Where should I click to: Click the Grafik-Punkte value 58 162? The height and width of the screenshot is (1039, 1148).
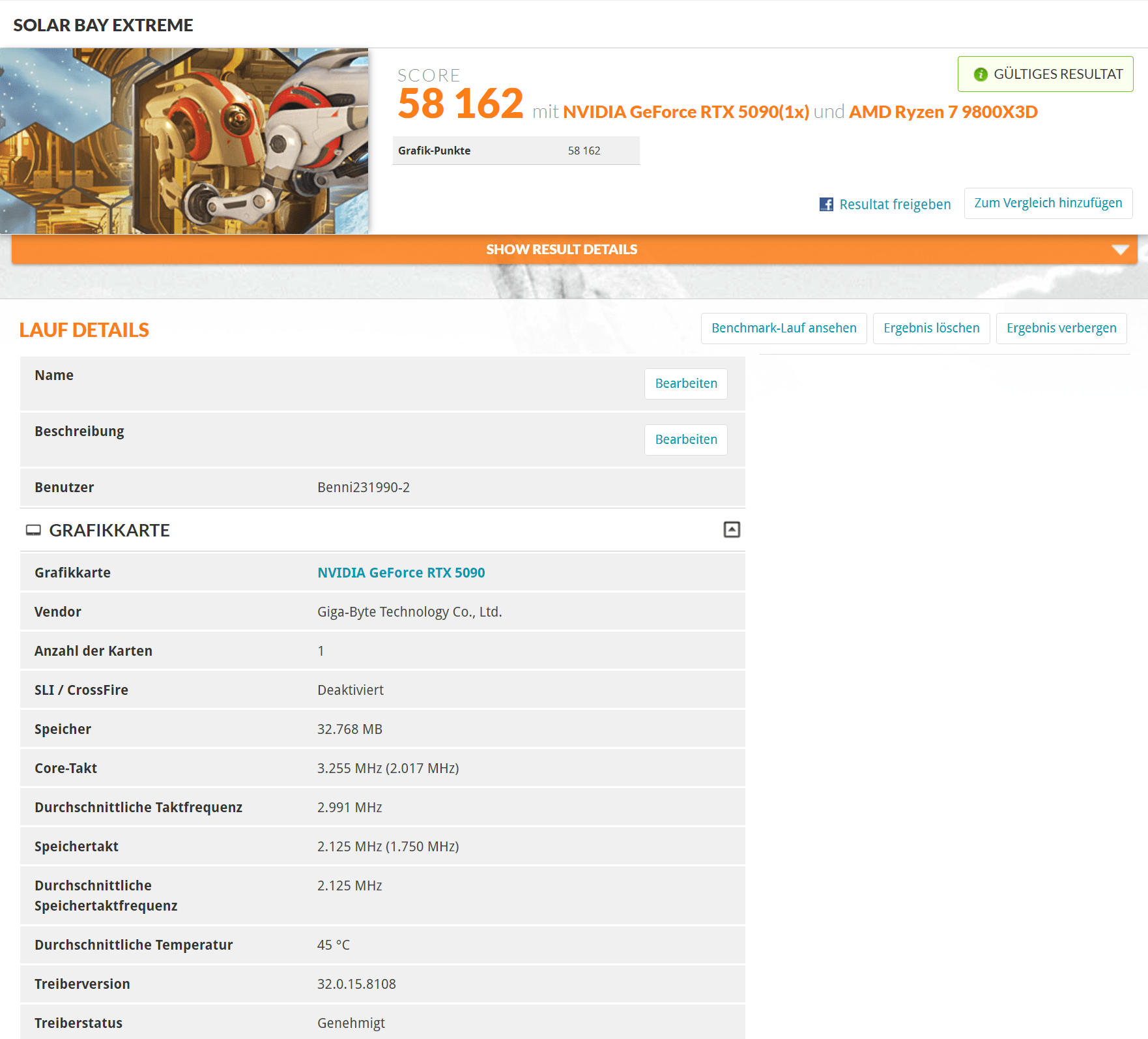tap(584, 151)
